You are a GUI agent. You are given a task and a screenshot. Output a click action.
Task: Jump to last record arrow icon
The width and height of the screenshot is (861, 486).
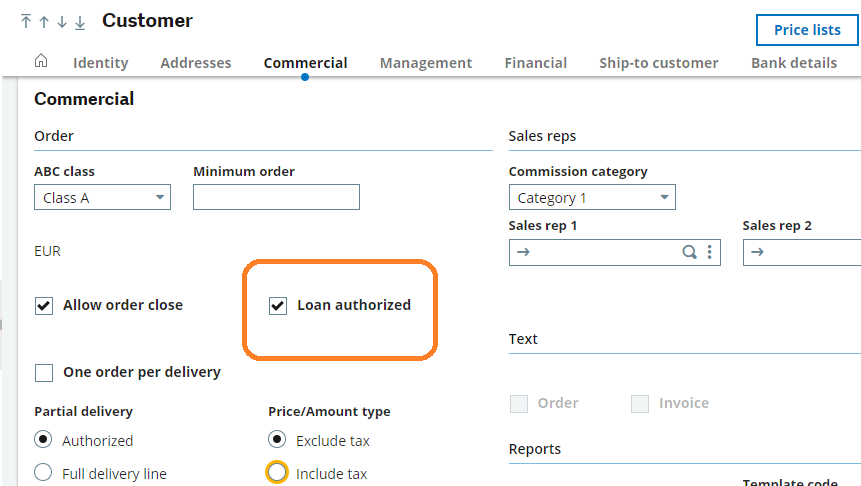click(x=80, y=22)
